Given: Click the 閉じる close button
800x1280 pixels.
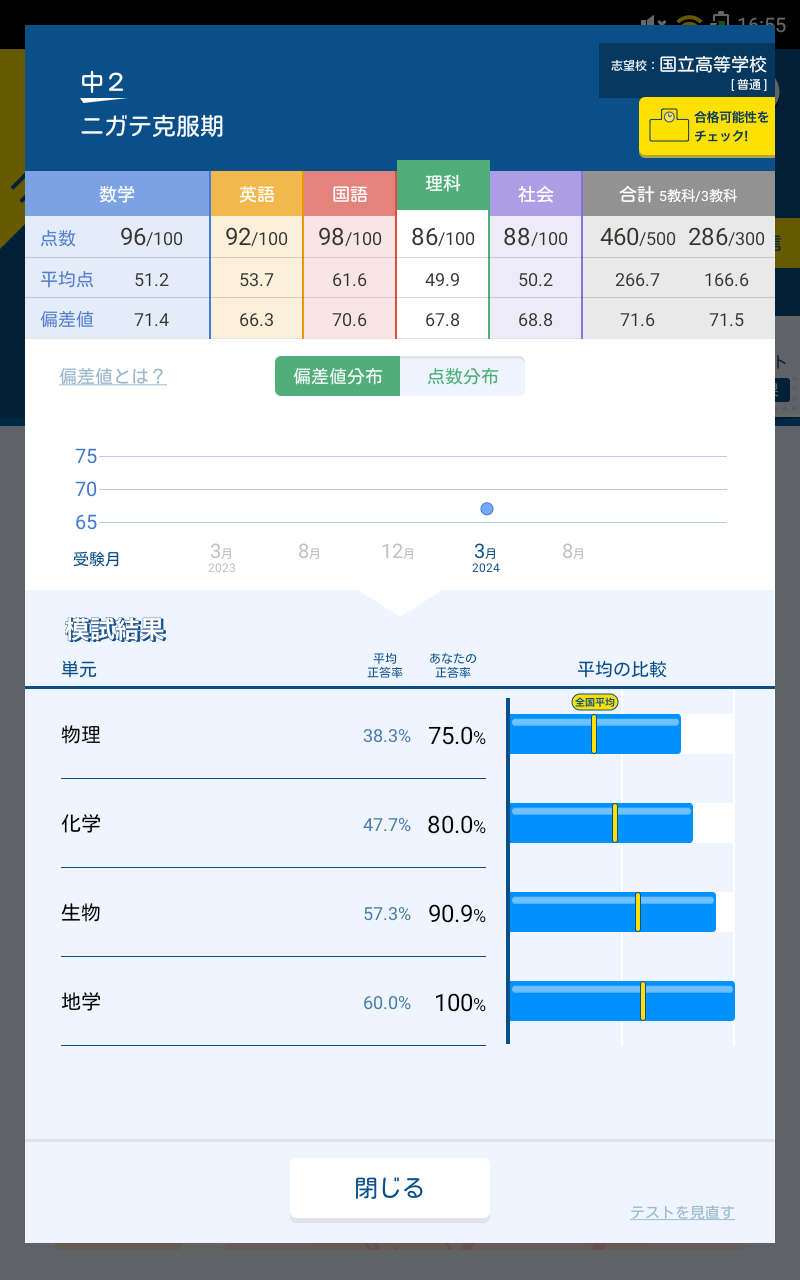Looking at the screenshot, I should tap(390, 1188).
